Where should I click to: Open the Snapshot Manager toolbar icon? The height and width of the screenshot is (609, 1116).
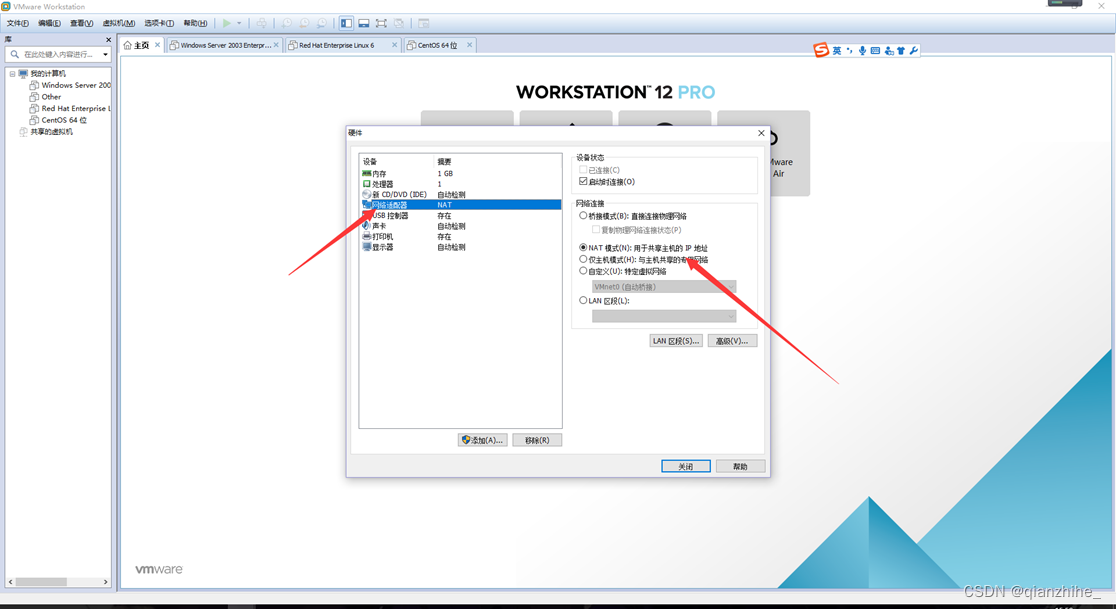(322, 23)
